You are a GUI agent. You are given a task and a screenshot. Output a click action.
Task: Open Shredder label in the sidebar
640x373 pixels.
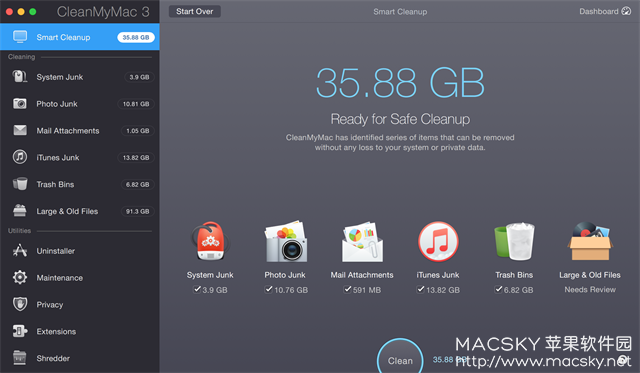click(53, 358)
